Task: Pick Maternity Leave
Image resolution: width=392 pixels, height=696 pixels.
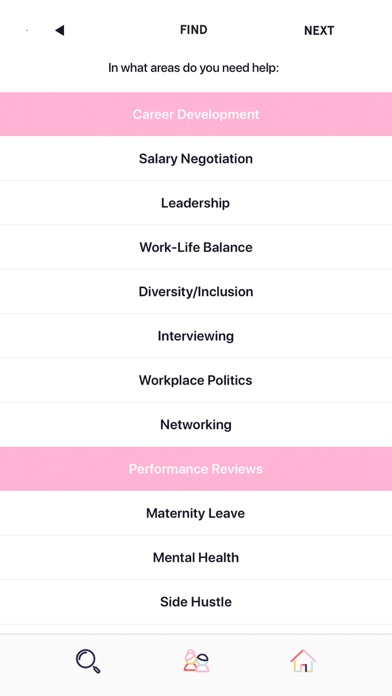Action: click(196, 513)
